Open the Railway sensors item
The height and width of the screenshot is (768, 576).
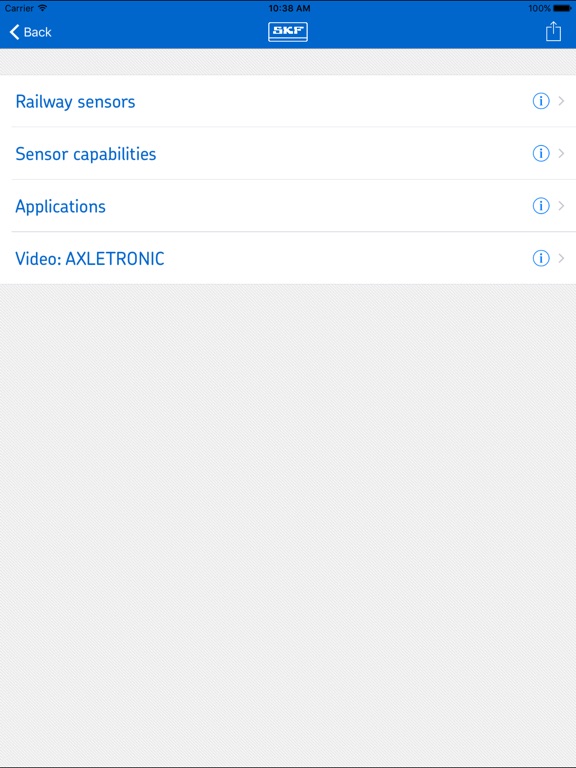tap(288, 101)
